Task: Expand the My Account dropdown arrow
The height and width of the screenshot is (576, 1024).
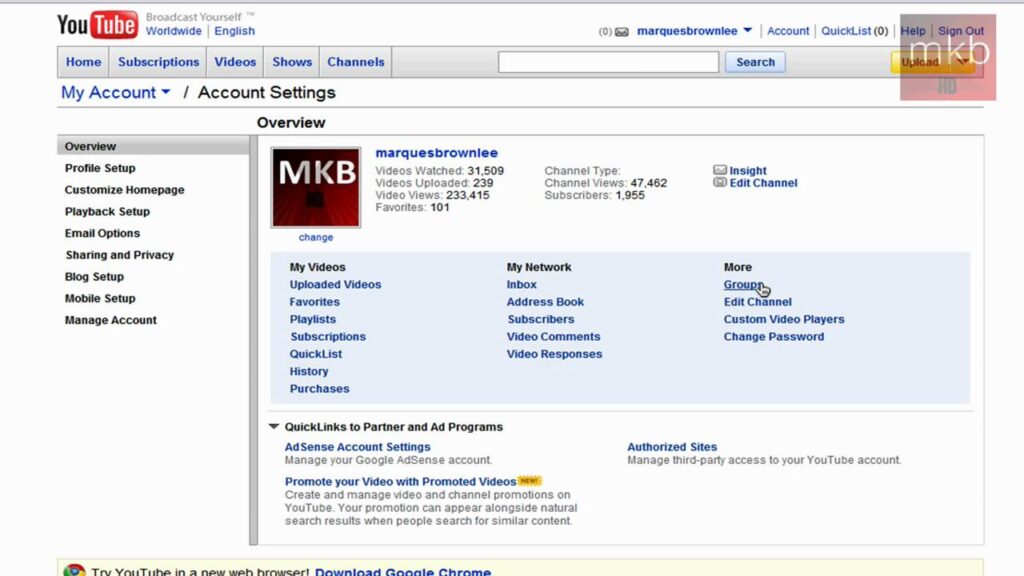Action: coord(166,92)
